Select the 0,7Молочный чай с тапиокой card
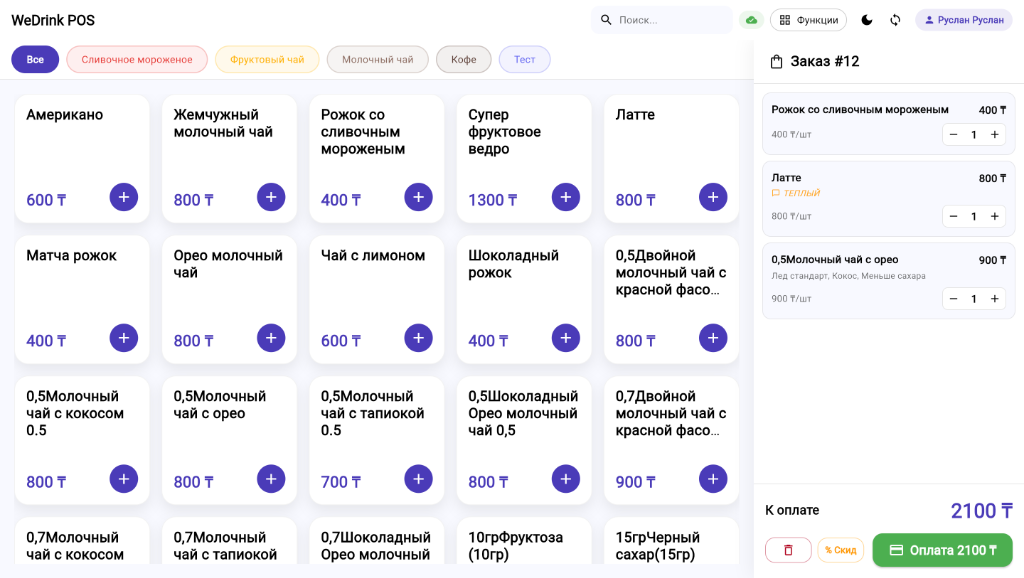Viewport: 1024px width, 578px height. click(x=229, y=541)
